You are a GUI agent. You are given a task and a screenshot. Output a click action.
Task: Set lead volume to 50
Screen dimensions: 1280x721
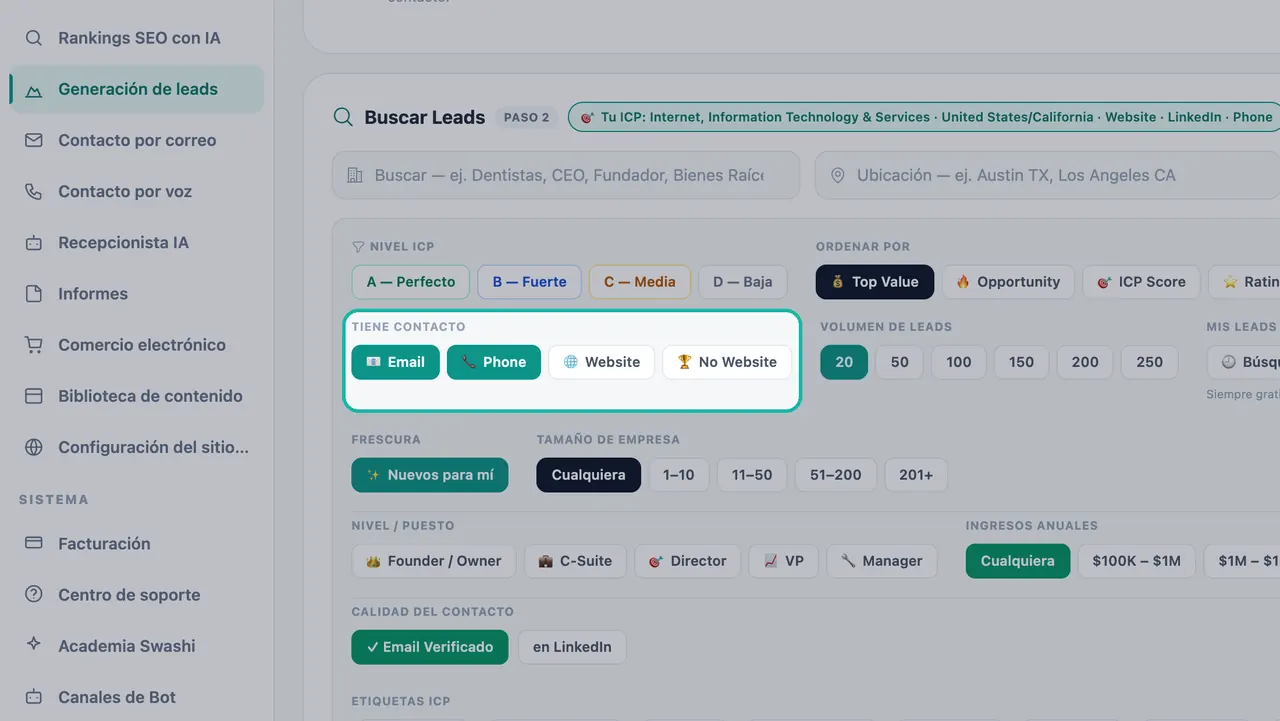[900, 362]
